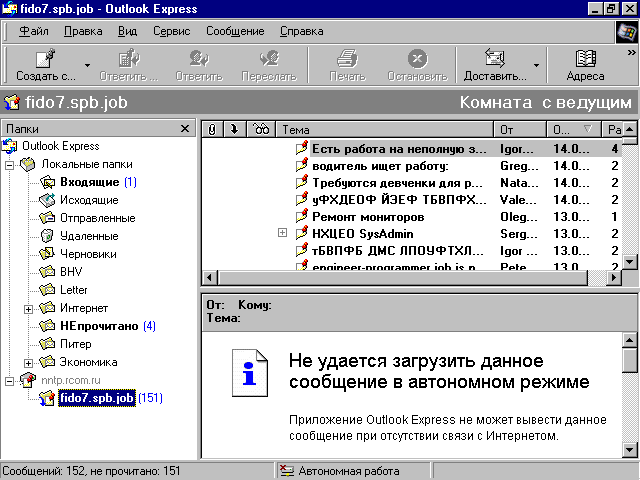Select the BHV folder
The width and height of the screenshot is (640, 480).
[71, 272]
